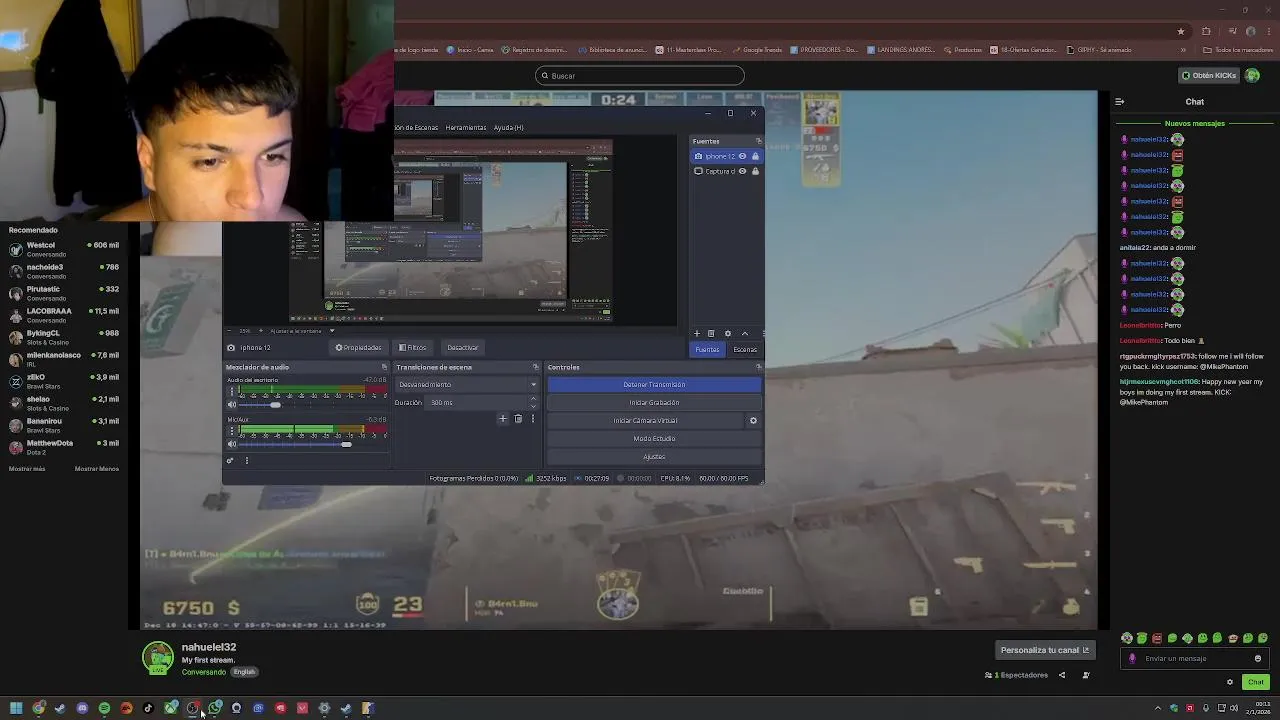The image size is (1280, 720).
Task: Open Mic/Aux channel options dots
Action: [232, 430]
